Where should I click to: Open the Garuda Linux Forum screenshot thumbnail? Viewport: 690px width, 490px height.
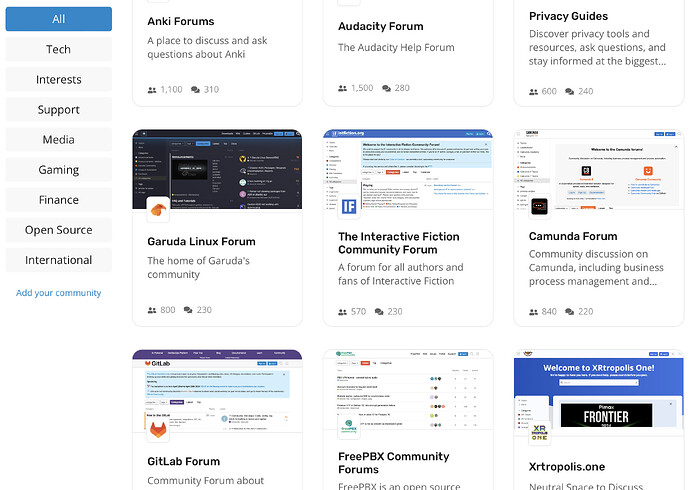[x=217, y=169]
